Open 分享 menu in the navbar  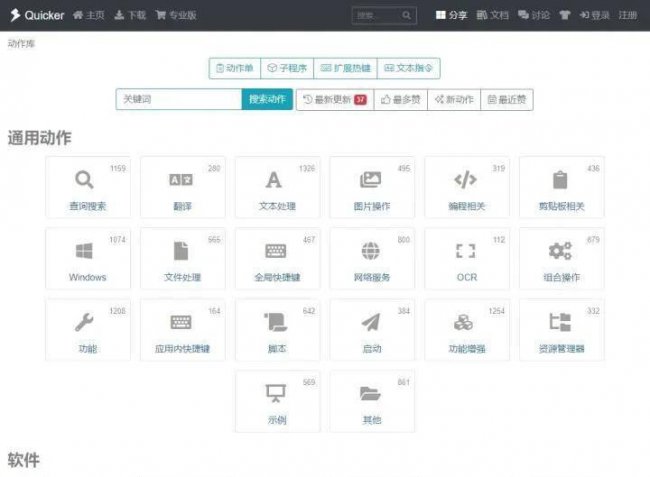click(452, 15)
